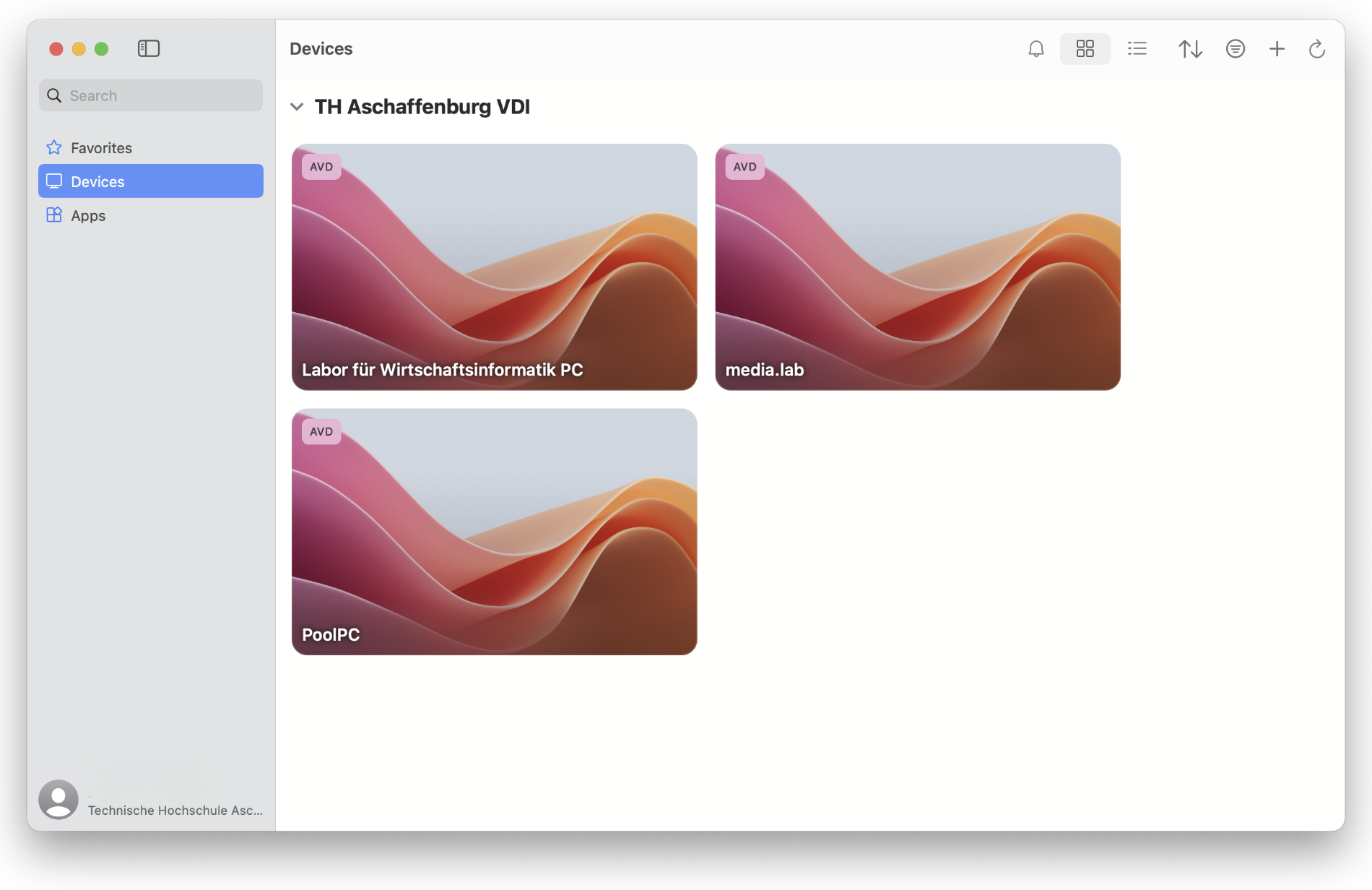The width and height of the screenshot is (1372, 890).
Task: Refresh the devices list
Action: click(1316, 49)
